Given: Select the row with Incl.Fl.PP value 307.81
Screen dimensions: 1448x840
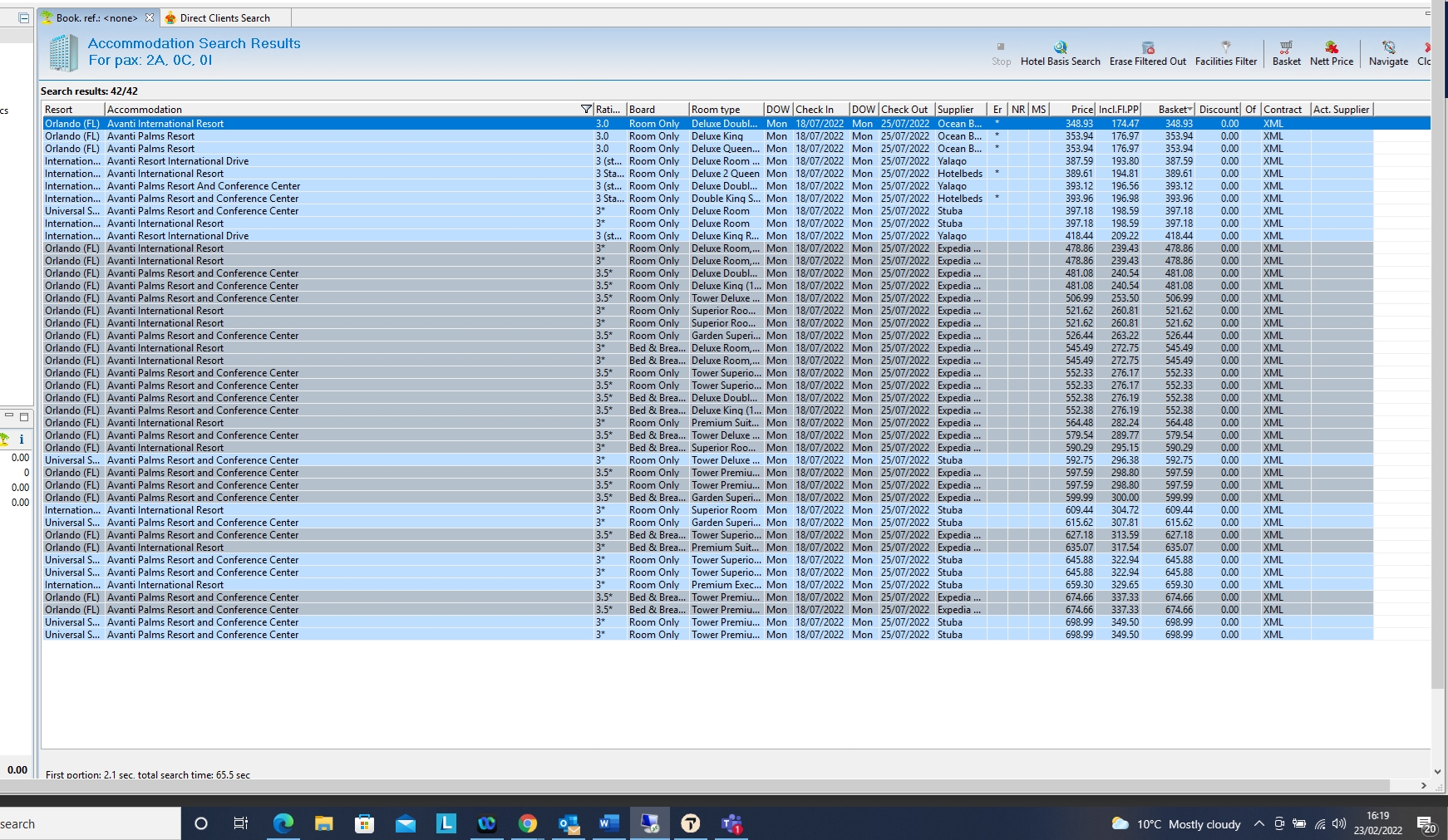Looking at the screenshot, I should pyautogui.click(x=708, y=523).
